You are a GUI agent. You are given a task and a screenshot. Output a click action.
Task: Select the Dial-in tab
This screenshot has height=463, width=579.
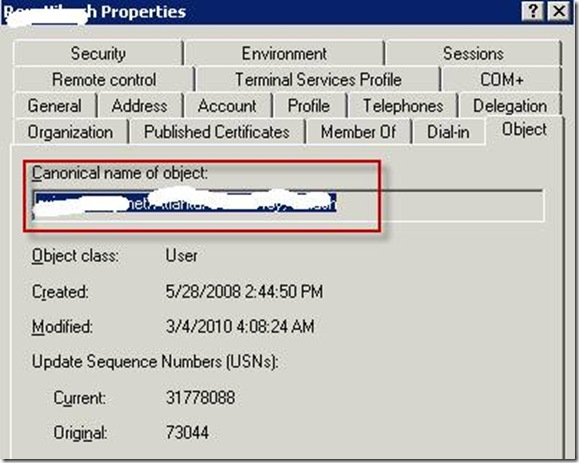[x=448, y=132]
